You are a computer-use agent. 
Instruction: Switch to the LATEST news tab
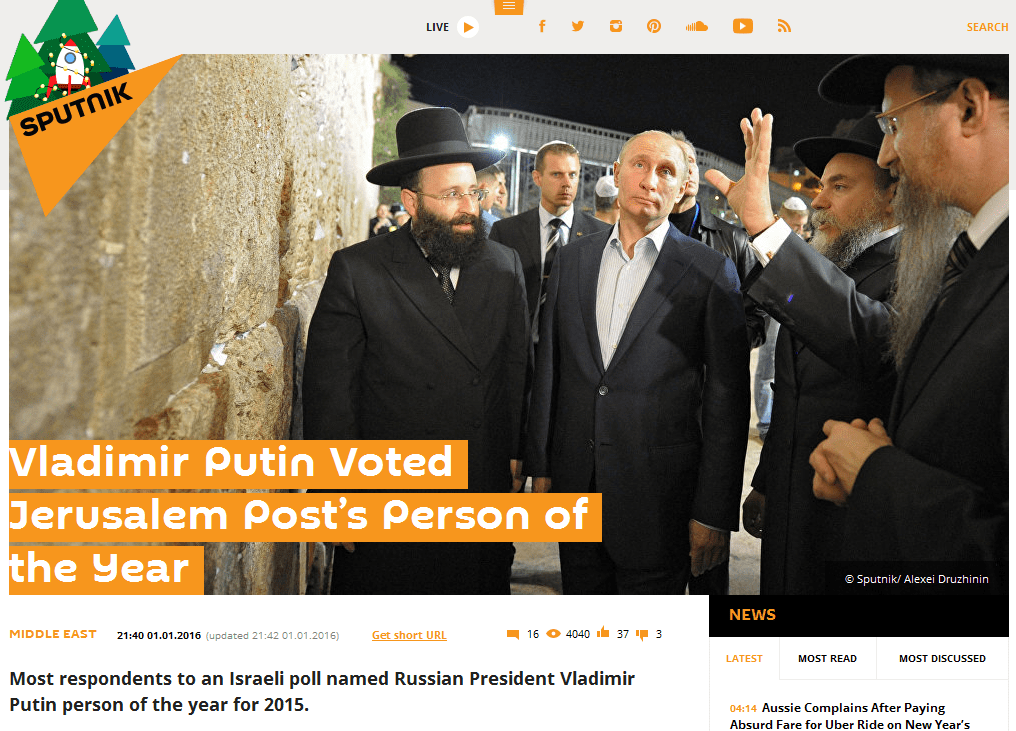pos(744,658)
